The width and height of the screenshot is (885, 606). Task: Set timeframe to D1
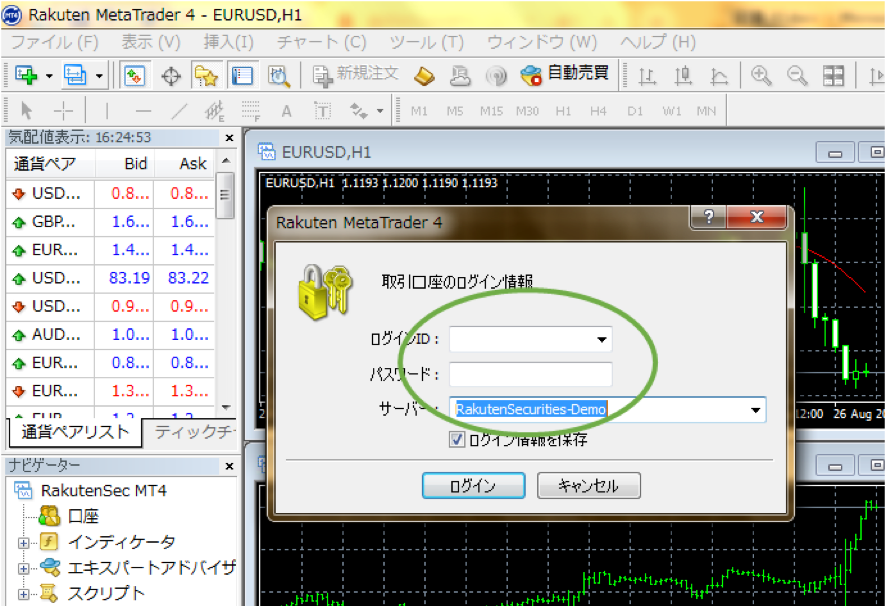coord(635,111)
